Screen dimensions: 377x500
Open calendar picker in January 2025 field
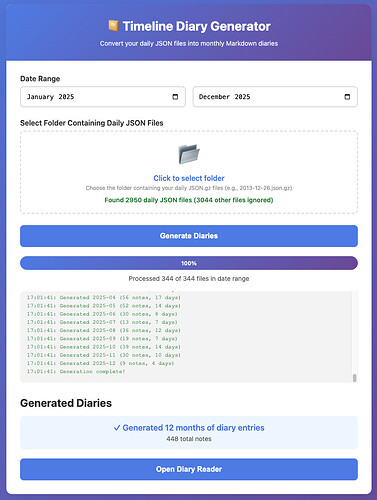[175, 97]
